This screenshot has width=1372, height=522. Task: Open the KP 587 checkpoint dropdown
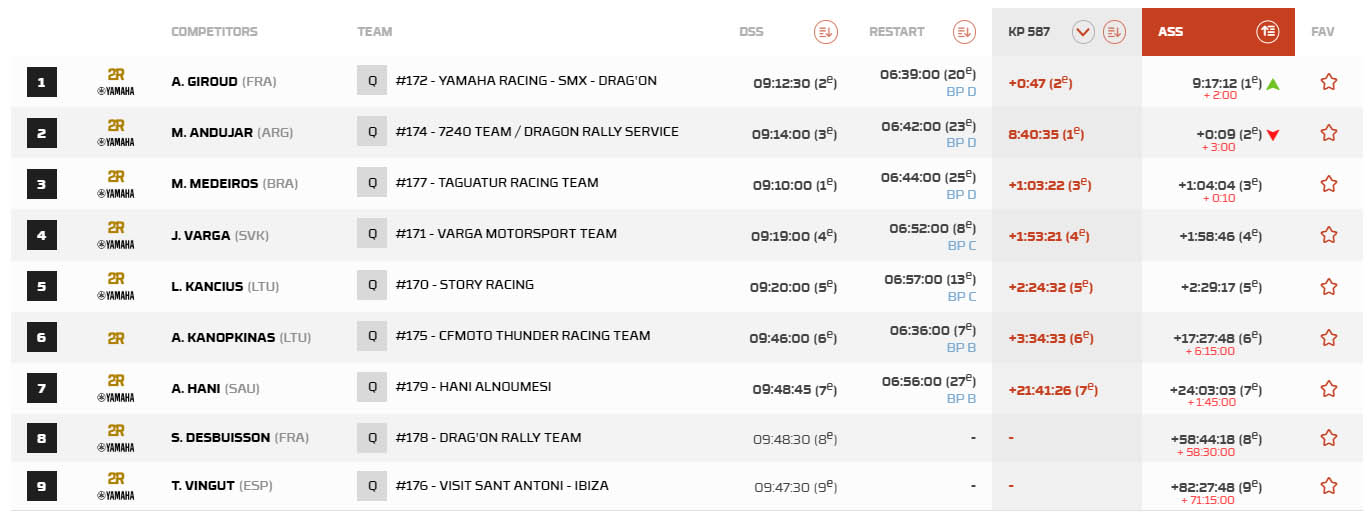click(1083, 32)
